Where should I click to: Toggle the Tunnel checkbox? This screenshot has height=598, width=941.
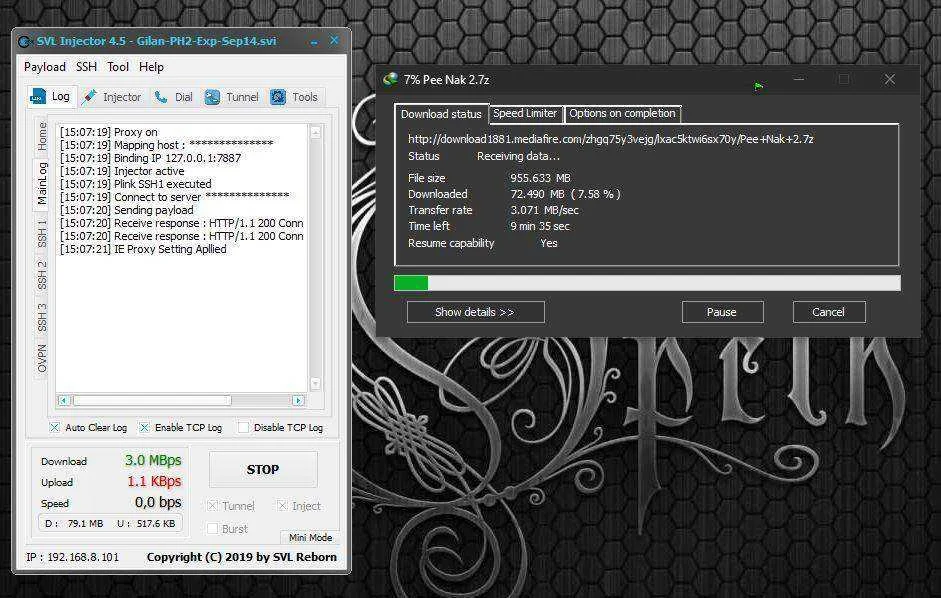click(212, 506)
